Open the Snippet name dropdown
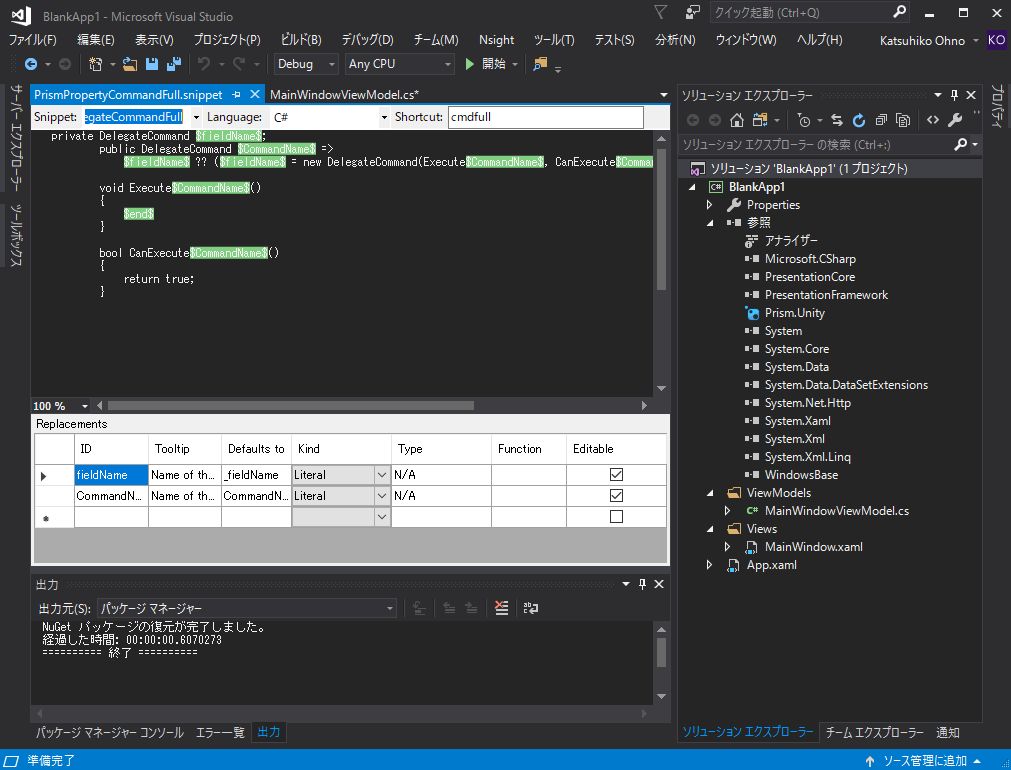 (x=196, y=117)
